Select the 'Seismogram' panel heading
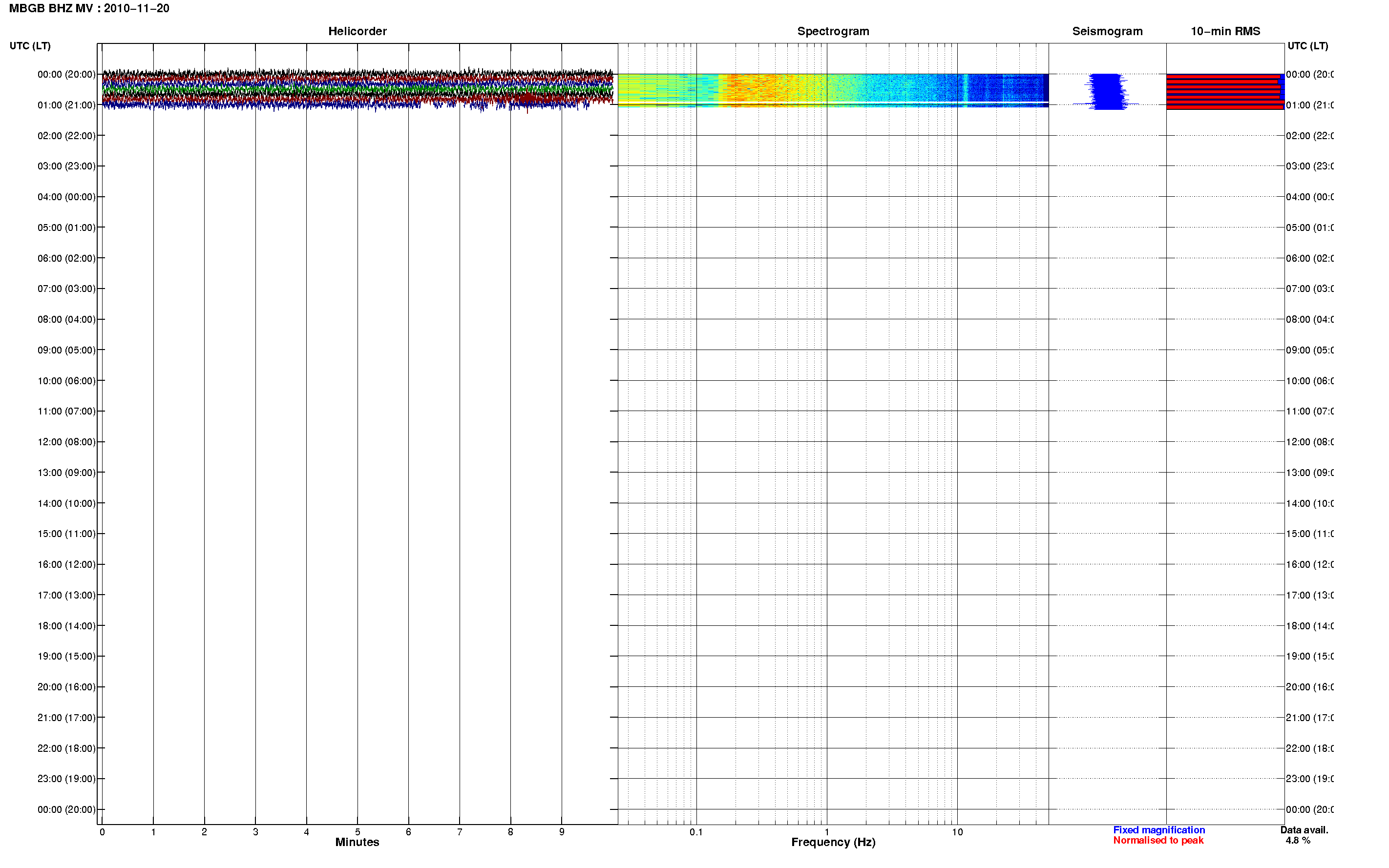Viewport: 1389px width, 868px height. click(x=1107, y=31)
